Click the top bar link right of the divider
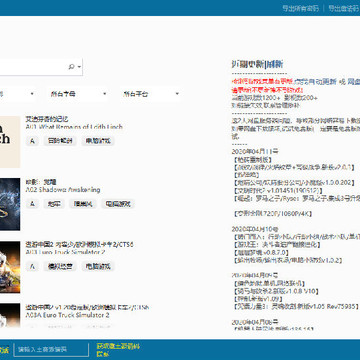The width and height of the screenshot is (360, 360). (x=344, y=8)
